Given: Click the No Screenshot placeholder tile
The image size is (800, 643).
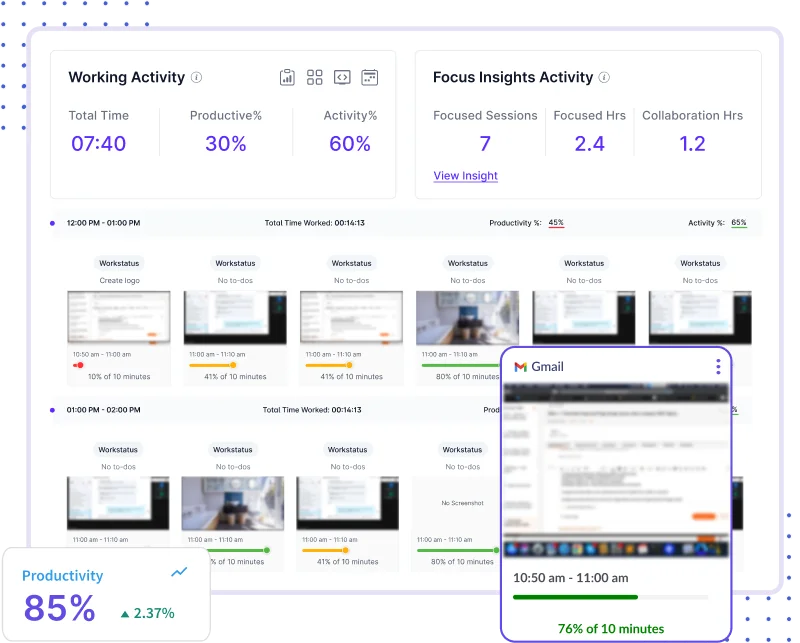Looking at the screenshot, I should [462, 504].
